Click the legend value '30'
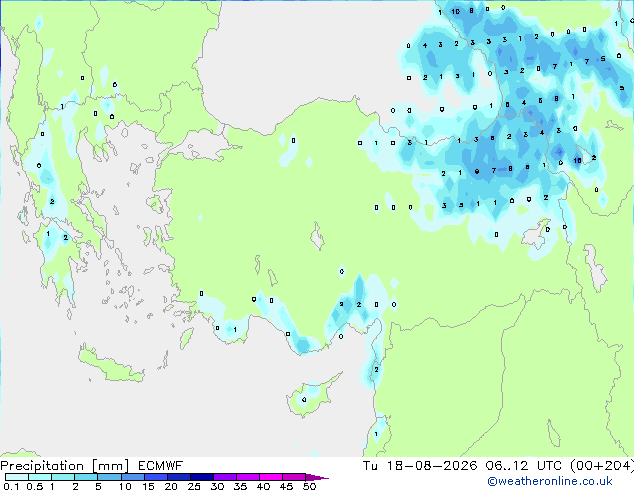This screenshot has height=490, width=634. pos(217,486)
